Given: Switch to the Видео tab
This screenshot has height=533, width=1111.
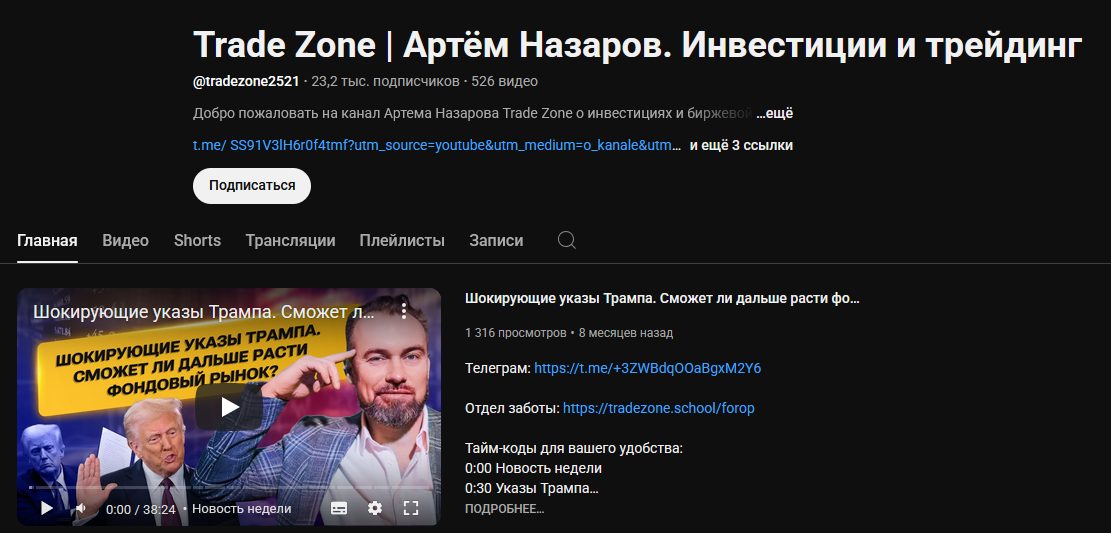Looking at the screenshot, I should 125,240.
